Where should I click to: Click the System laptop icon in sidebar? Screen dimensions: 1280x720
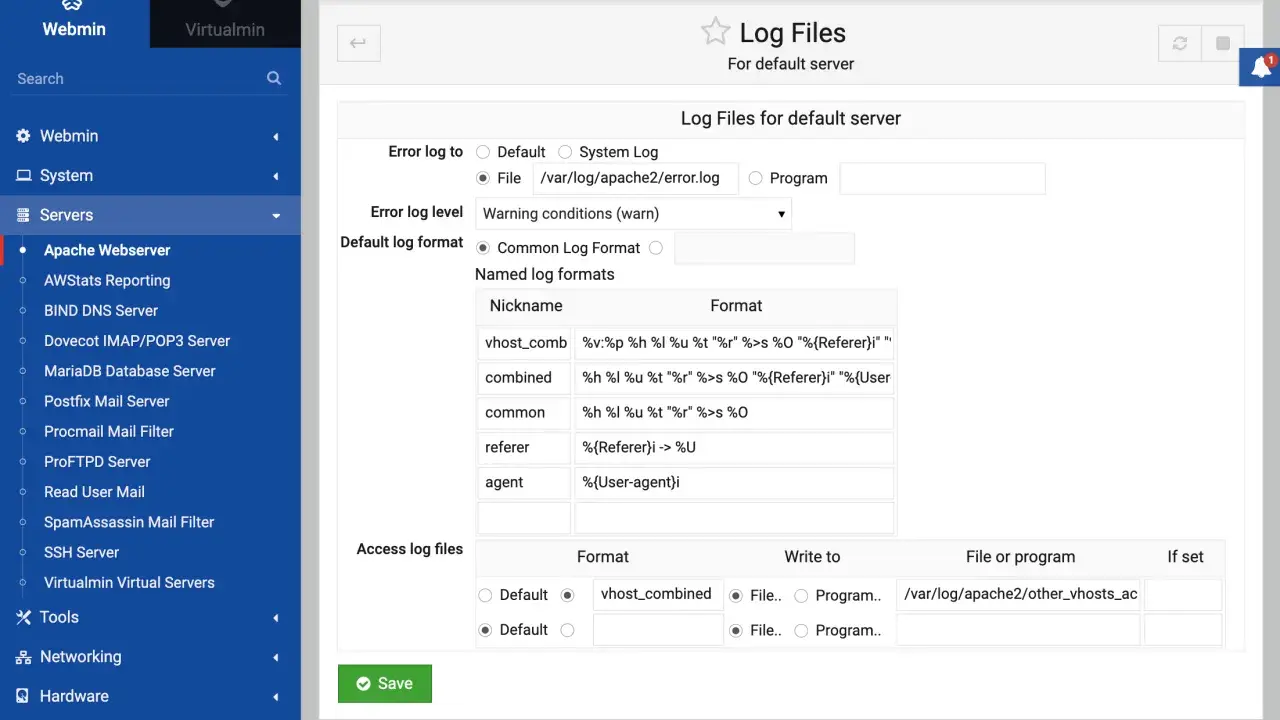23,176
